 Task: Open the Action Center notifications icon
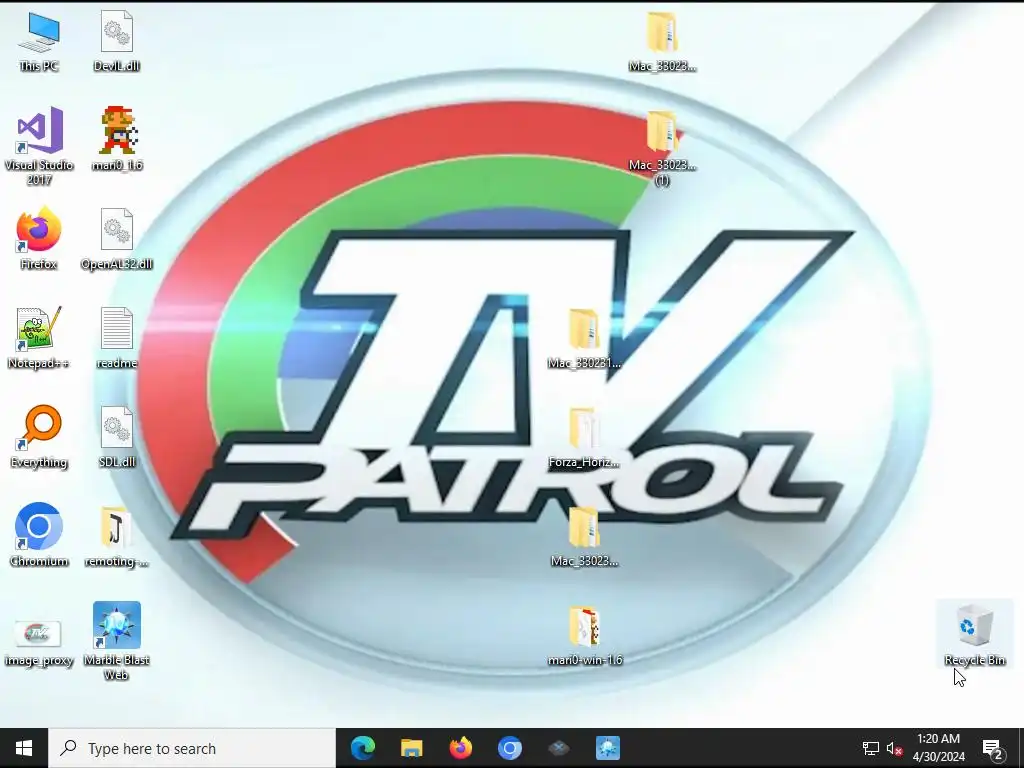(992, 748)
